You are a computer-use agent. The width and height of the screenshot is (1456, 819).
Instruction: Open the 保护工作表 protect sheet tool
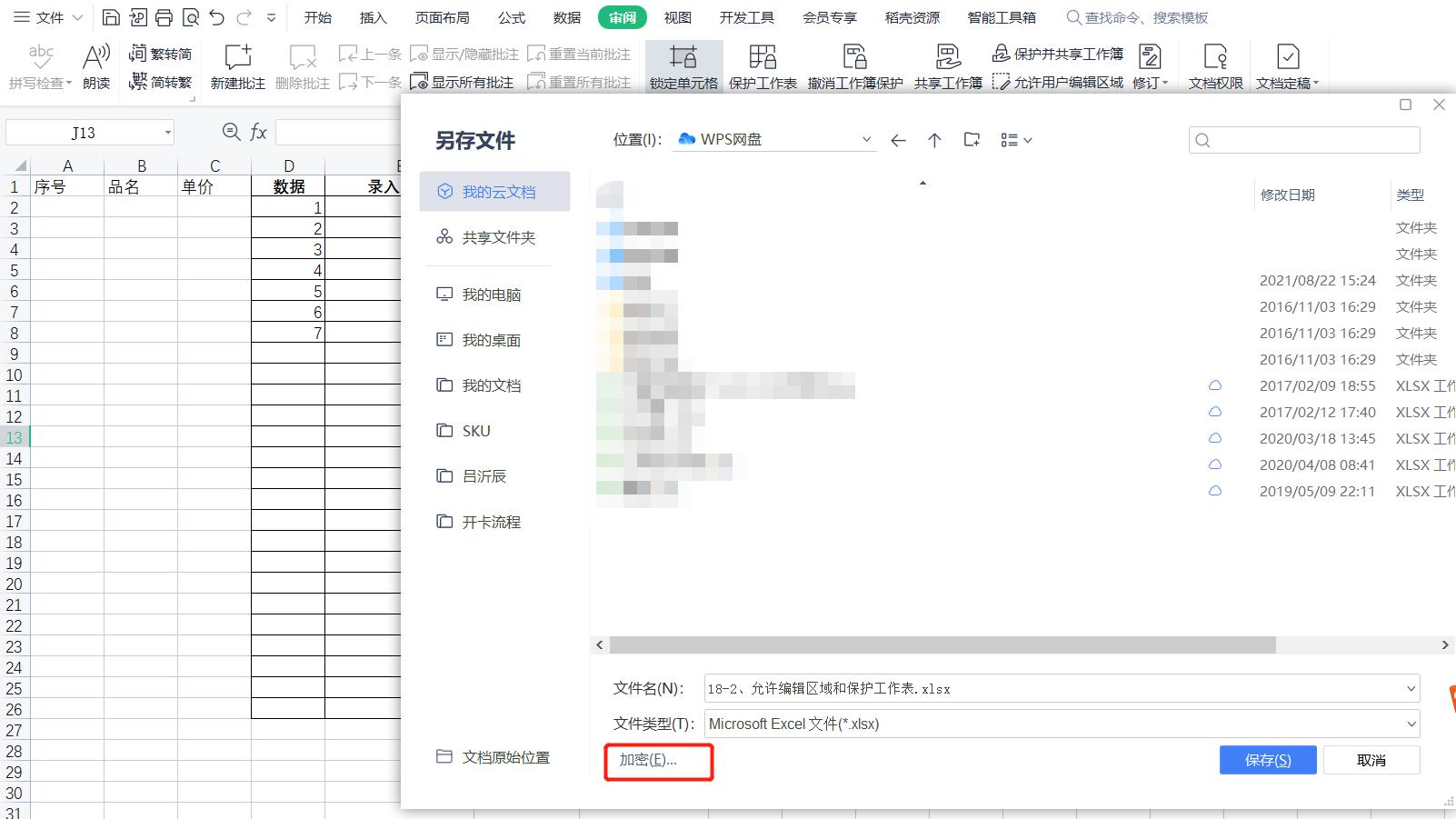click(x=763, y=64)
